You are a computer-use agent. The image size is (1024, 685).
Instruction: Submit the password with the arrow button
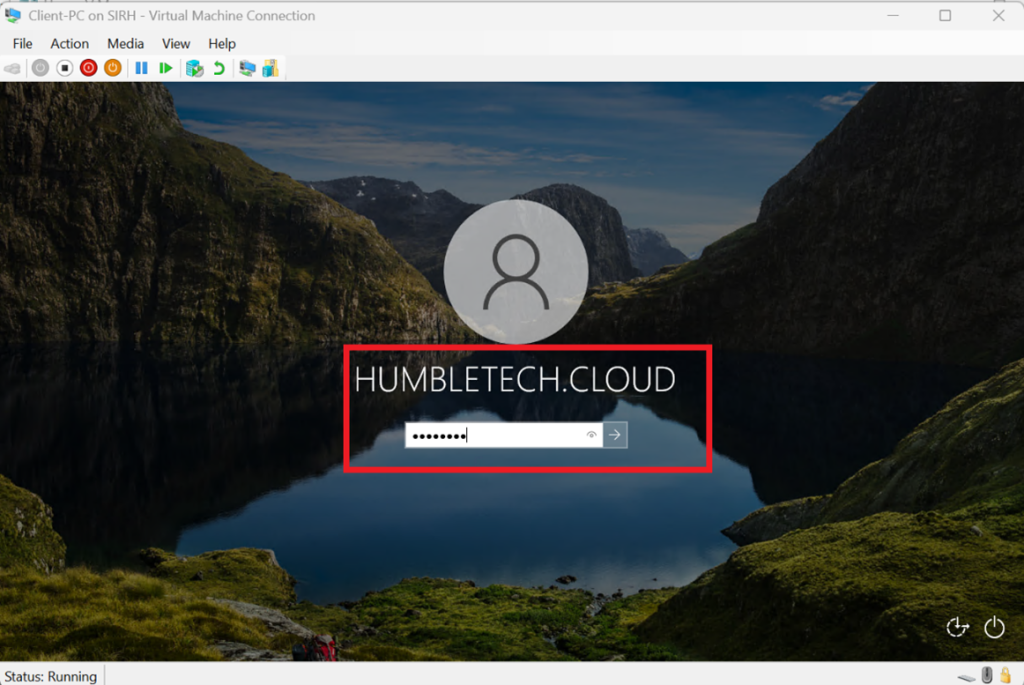coord(615,435)
